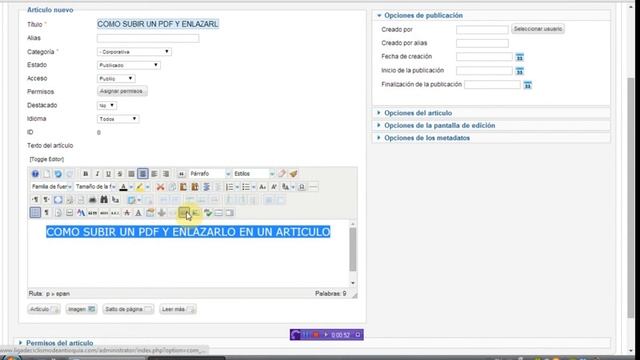Click the Print icon
Screen dimensions: 640x360
click(92, 200)
